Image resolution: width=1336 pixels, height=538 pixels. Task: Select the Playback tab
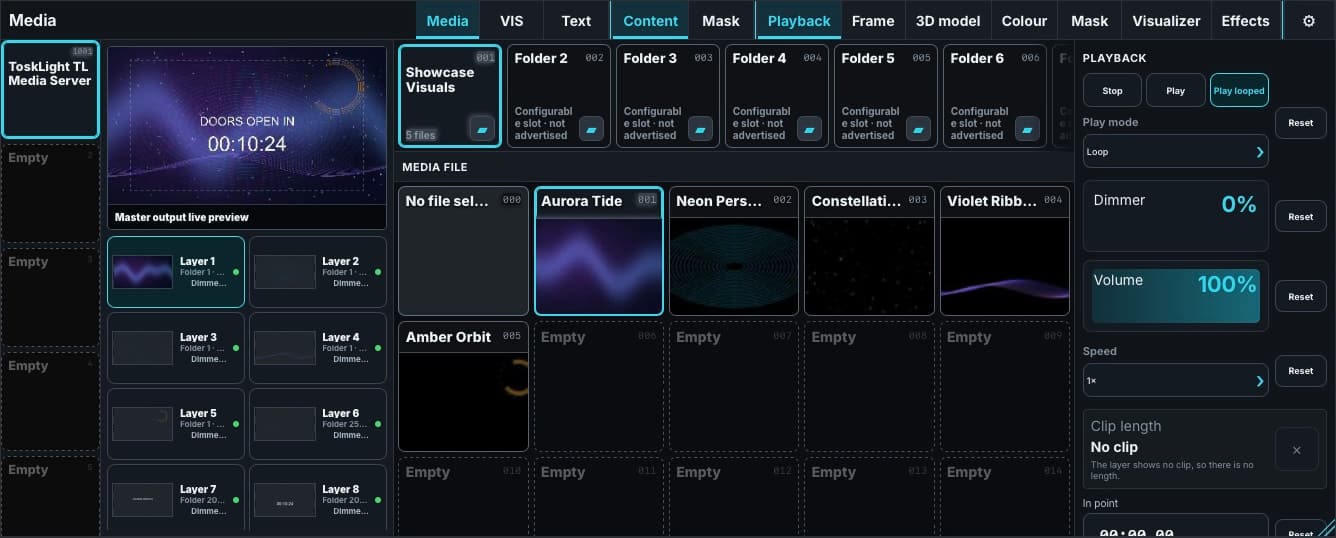click(799, 20)
